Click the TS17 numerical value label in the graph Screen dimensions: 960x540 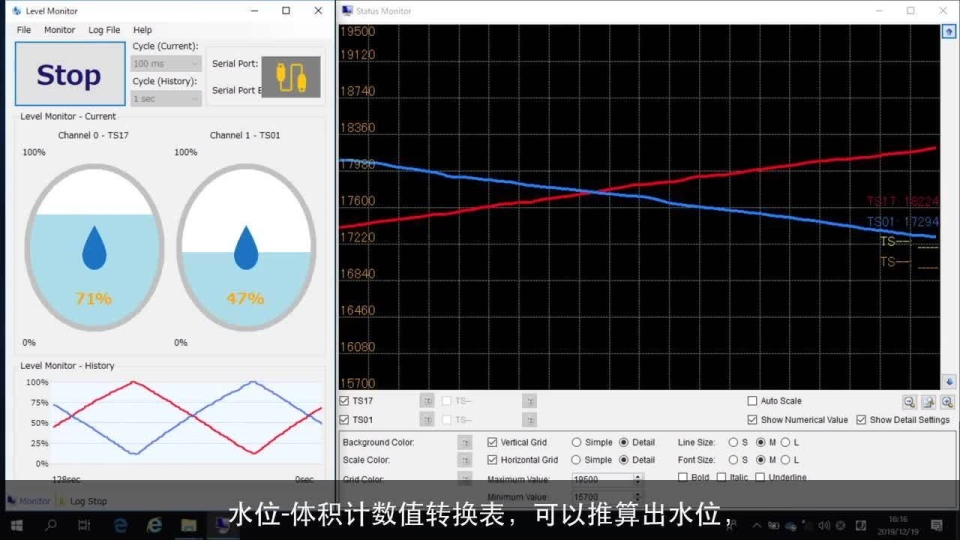tap(902, 201)
